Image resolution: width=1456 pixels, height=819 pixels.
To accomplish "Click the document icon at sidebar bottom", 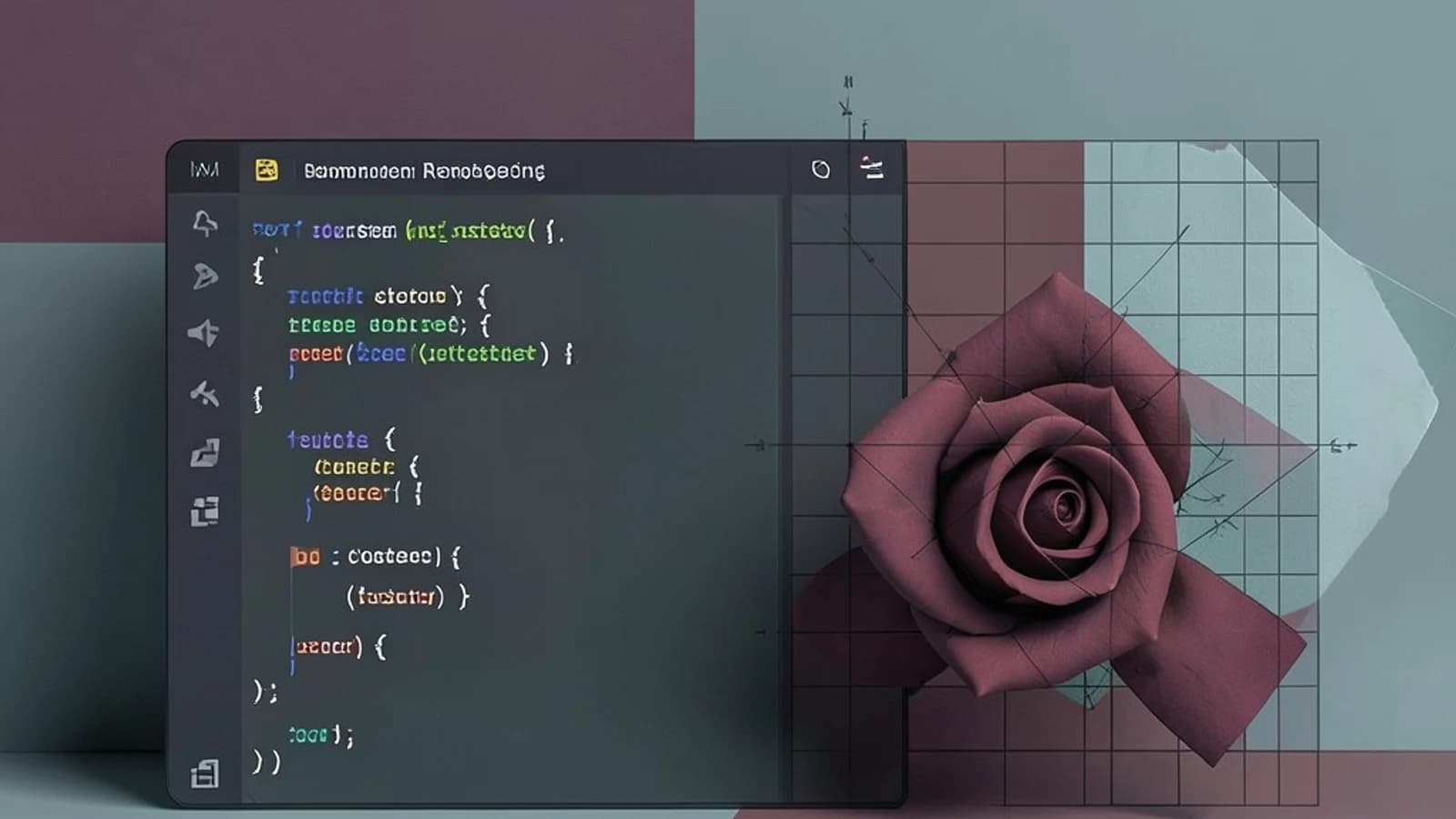I will pyautogui.click(x=205, y=773).
